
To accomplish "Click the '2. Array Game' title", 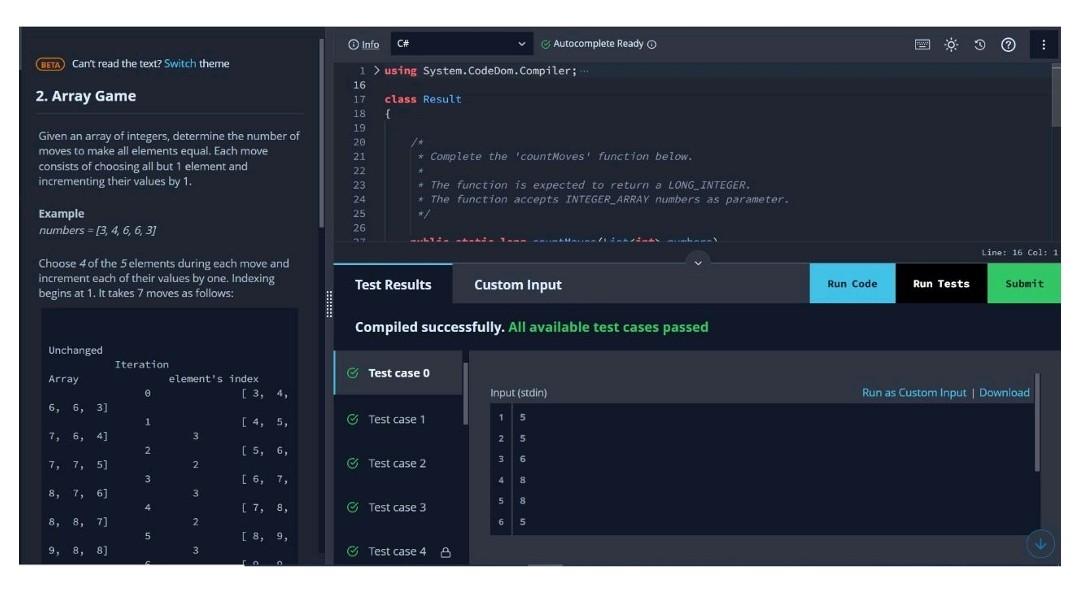I will pyautogui.click(x=85, y=96).
